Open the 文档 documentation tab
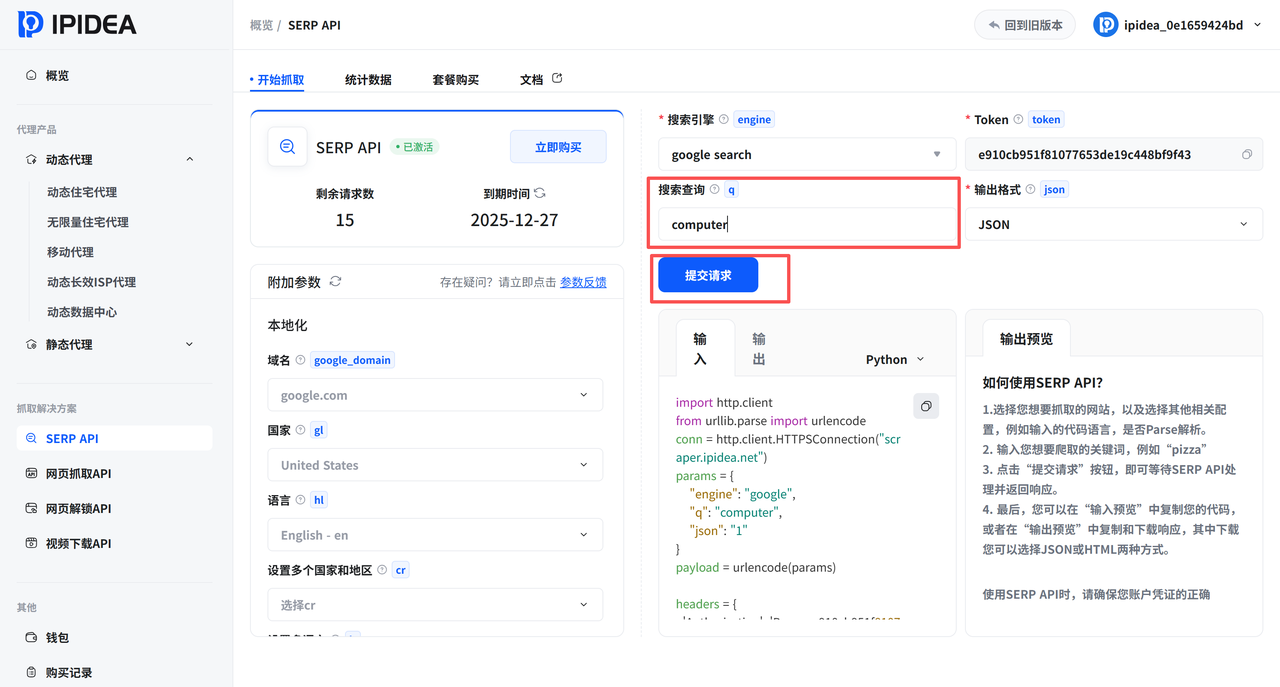The height and width of the screenshot is (687, 1280). coord(531,79)
